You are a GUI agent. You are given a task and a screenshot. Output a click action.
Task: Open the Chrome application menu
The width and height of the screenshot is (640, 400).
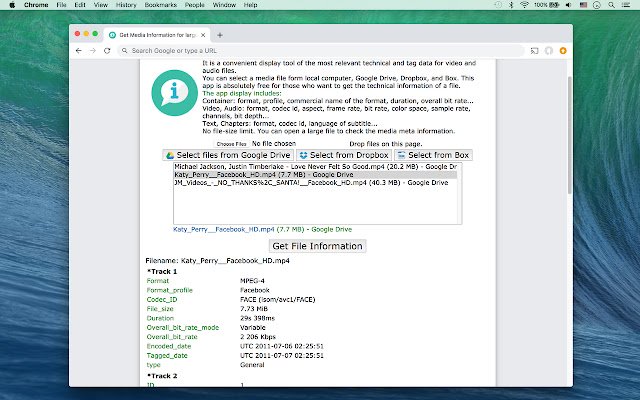[x=36, y=5]
